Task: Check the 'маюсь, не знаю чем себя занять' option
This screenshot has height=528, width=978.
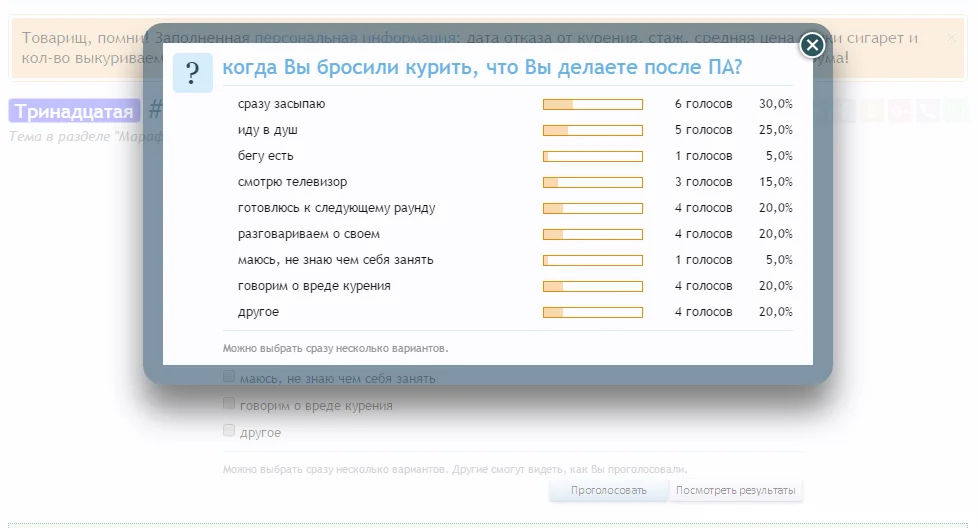Action: (x=229, y=377)
